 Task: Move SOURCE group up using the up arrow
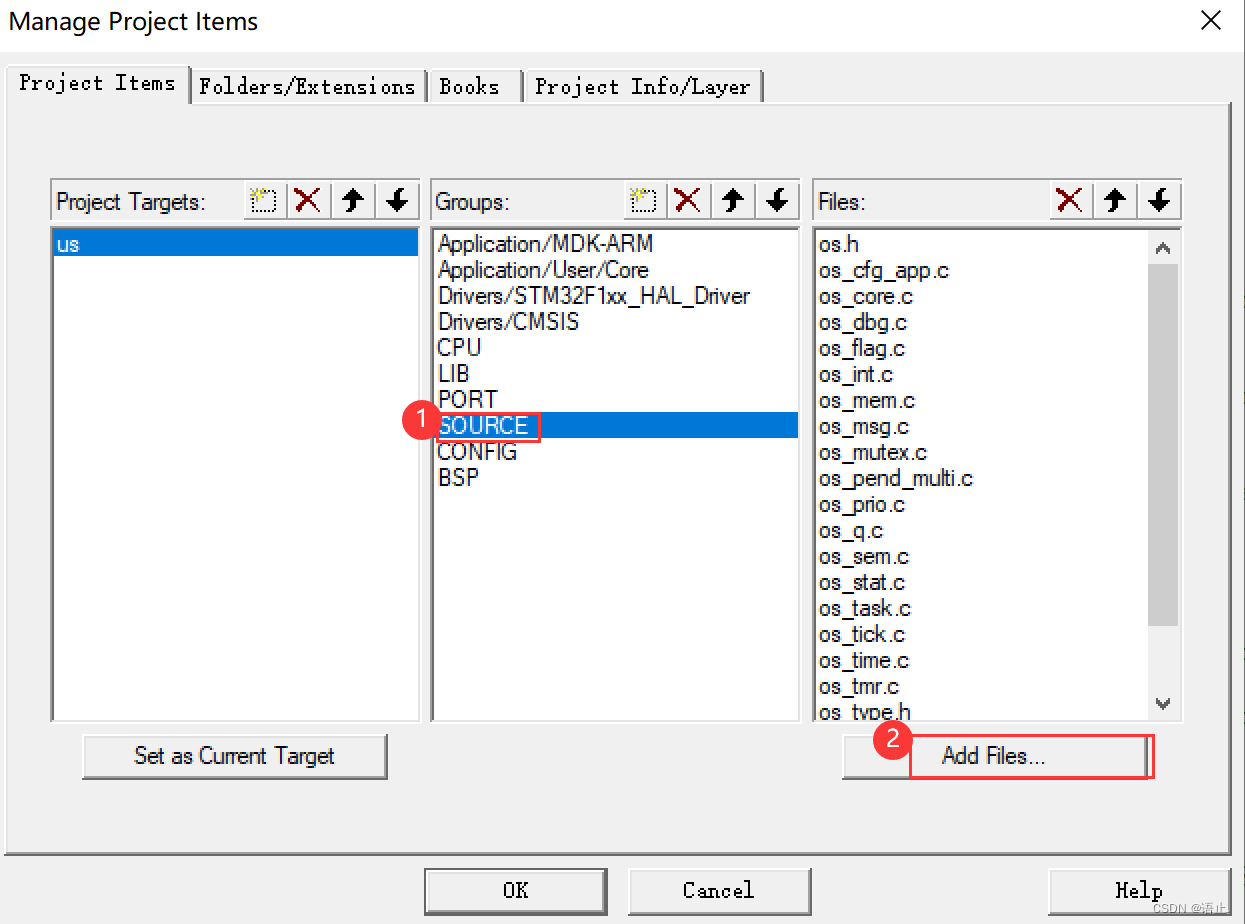[732, 200]
